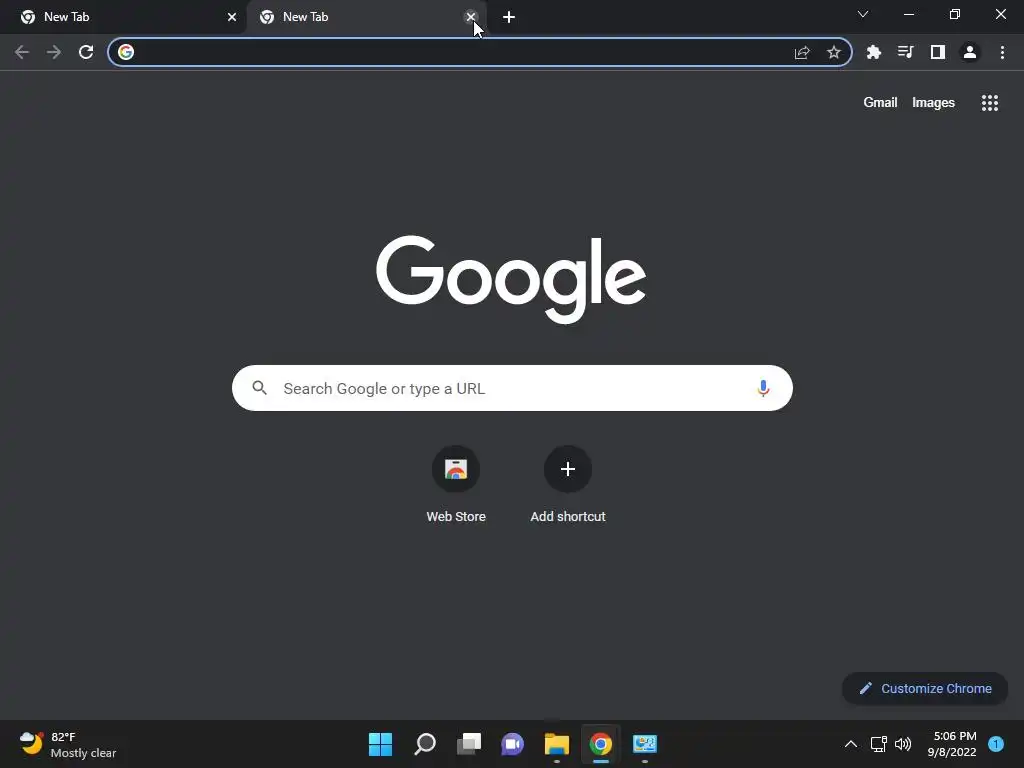This screenshot has height=768, width=1024.
Task: Share this page icon in address bar
Action: tap(802, 52)
